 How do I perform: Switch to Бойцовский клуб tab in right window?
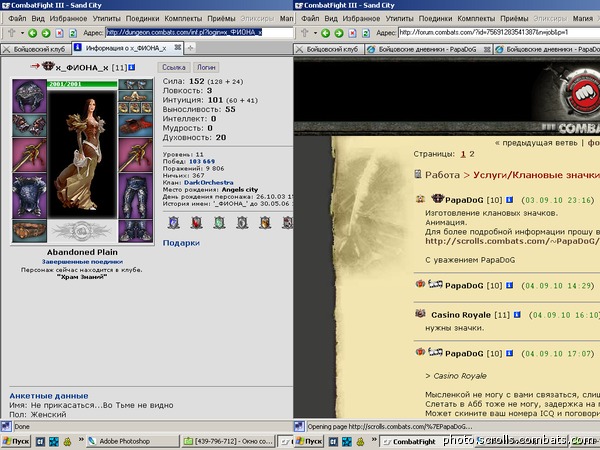(x=329, y=49)
